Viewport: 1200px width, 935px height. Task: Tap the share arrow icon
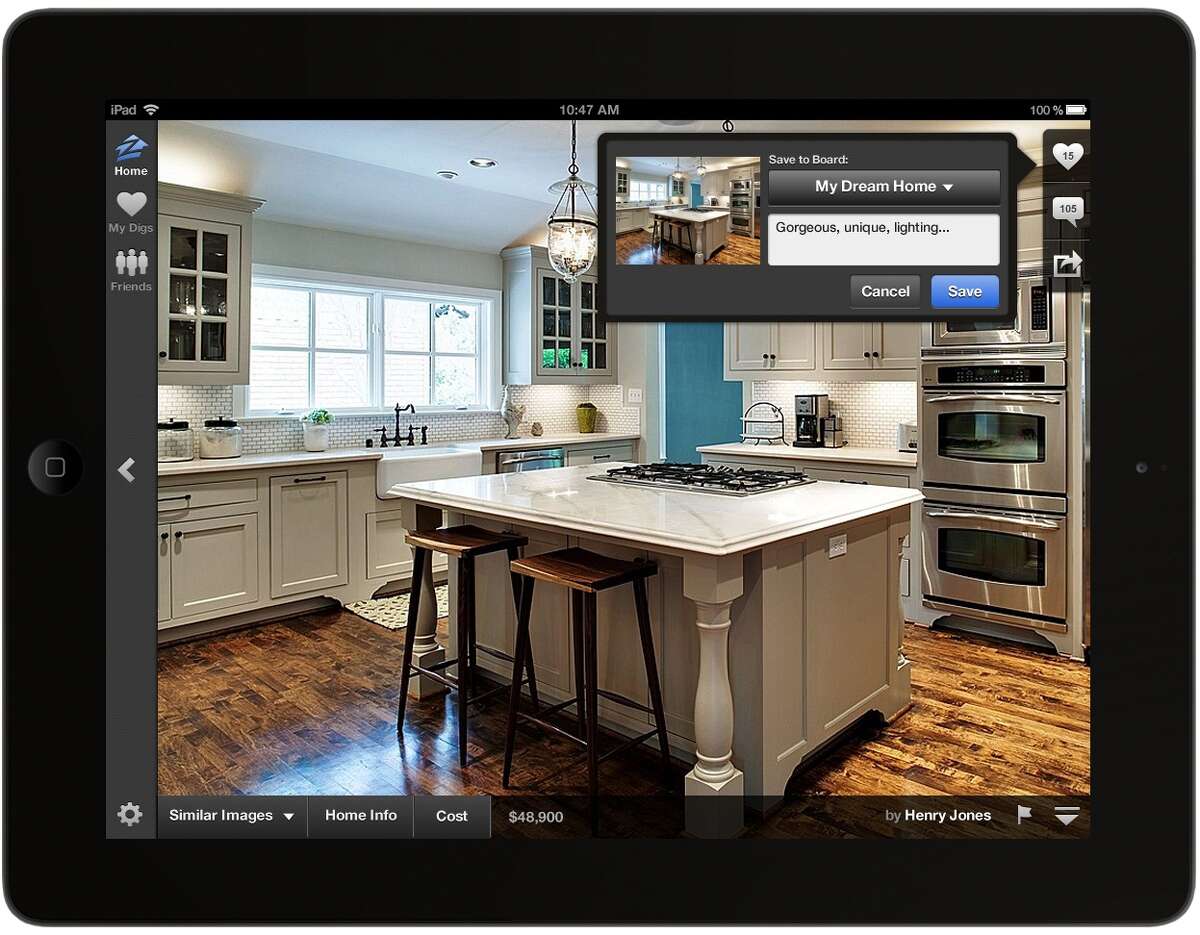point(1068,262)
